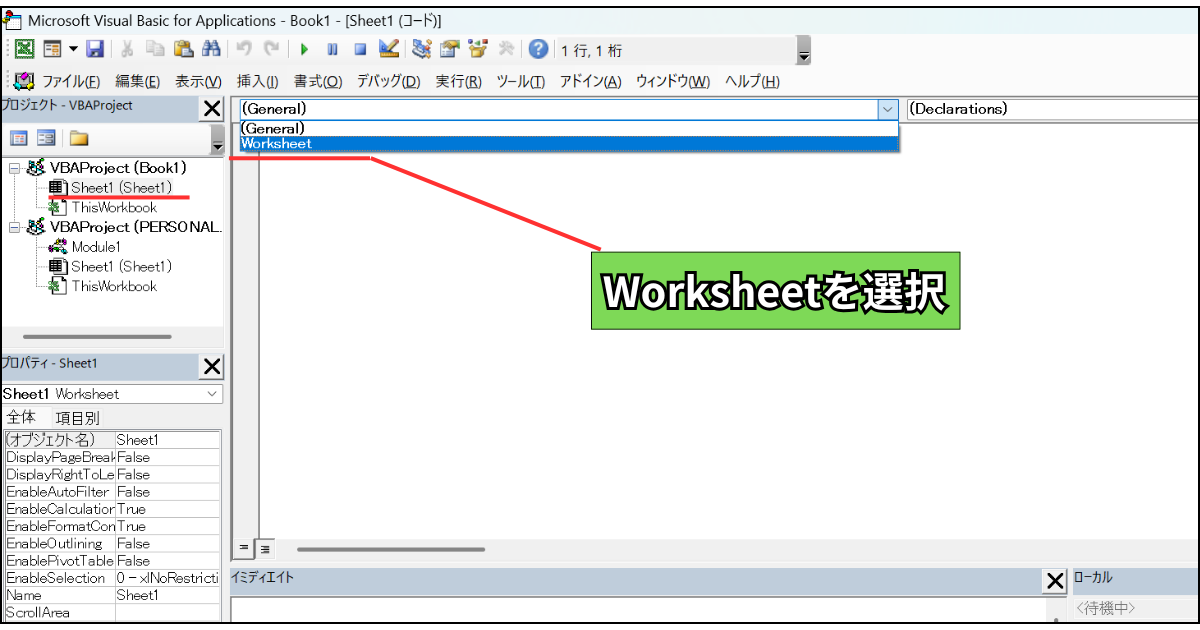Click the EnableCalculation property value
Image resolution: width=1200 pixels, height=630 pixels.
pos(167,509)
